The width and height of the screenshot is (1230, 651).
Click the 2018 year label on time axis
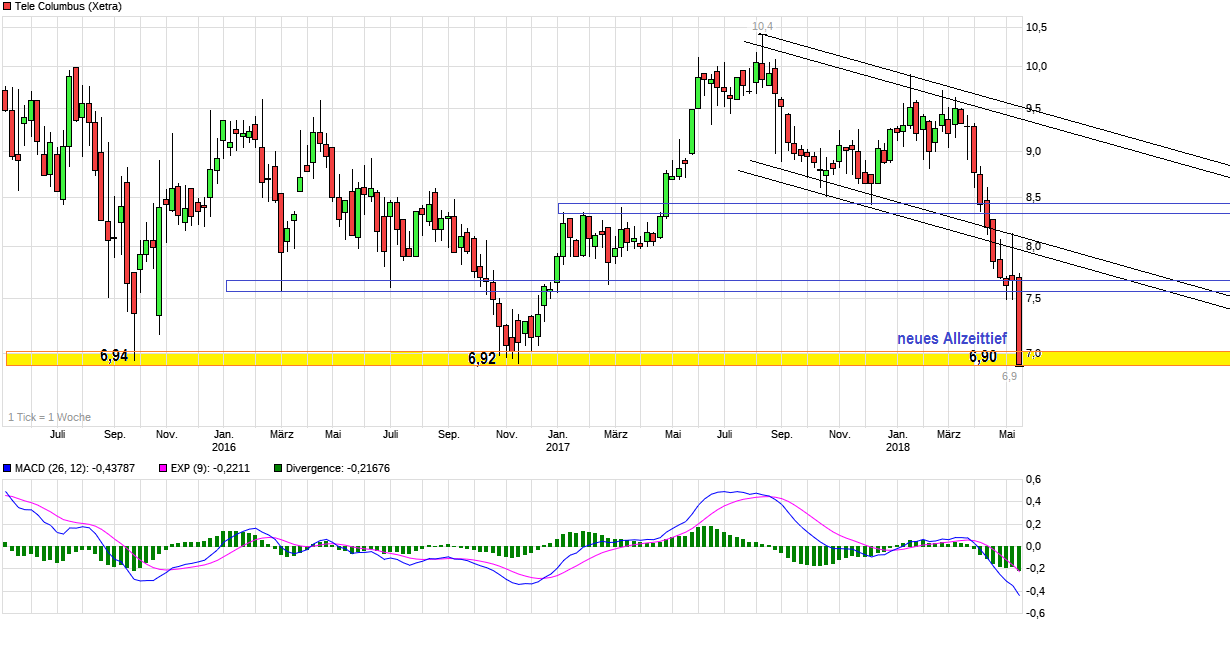tap(898, 447)
